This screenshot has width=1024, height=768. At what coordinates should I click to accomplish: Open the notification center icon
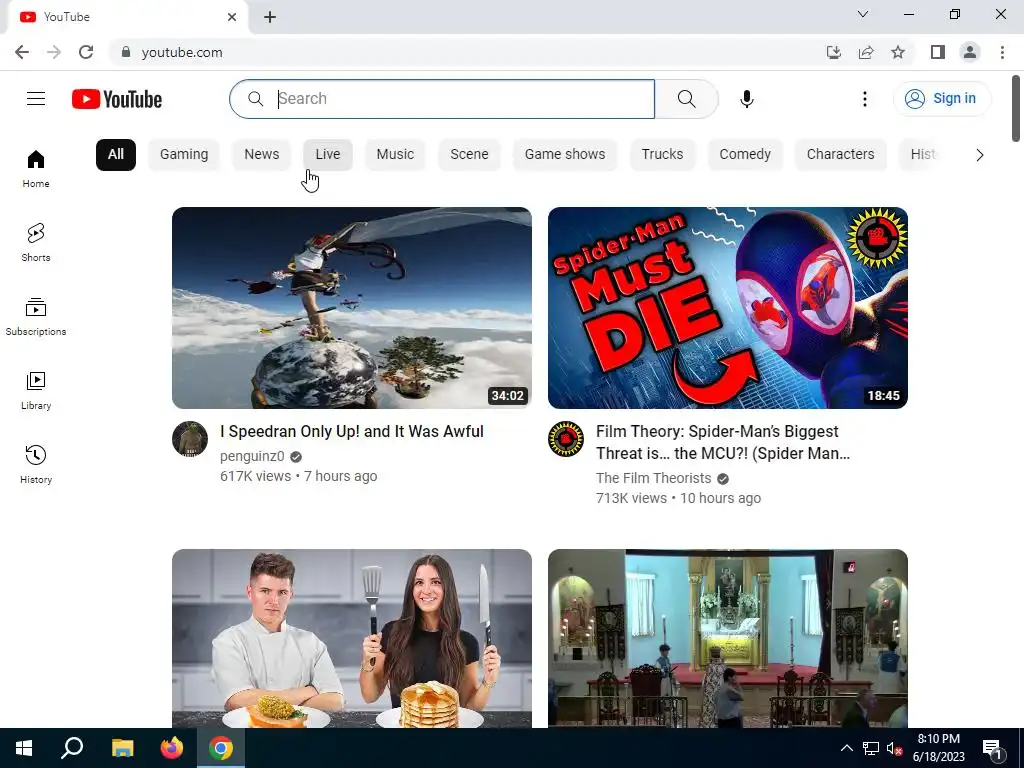[x=993, y=748]
